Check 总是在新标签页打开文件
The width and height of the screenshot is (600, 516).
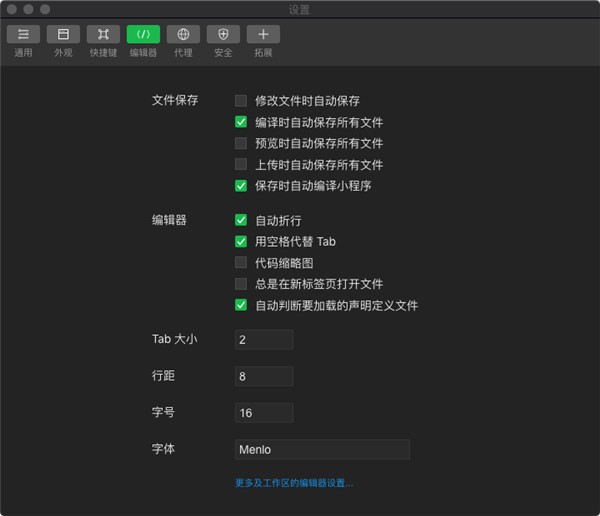[241, 284]
